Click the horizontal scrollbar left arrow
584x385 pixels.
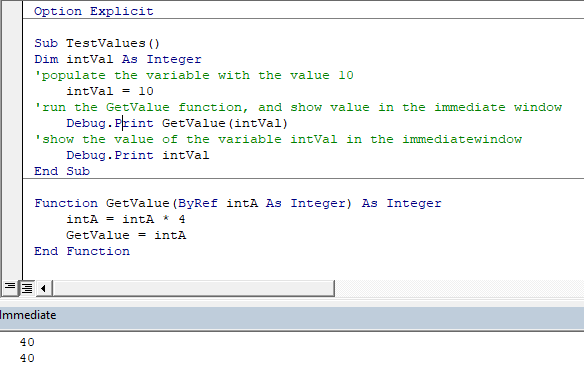pyautogui.click(x=44, y=288)
